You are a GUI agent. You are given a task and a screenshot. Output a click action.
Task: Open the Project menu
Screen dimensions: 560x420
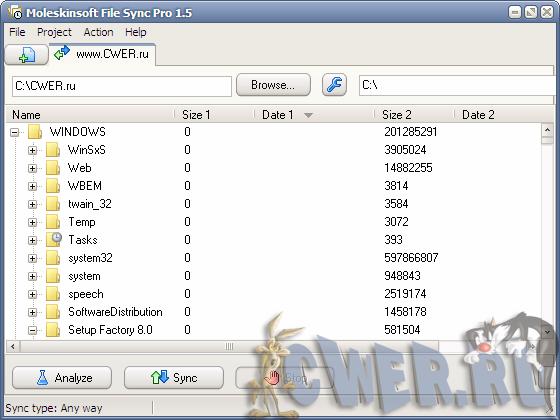54,32
